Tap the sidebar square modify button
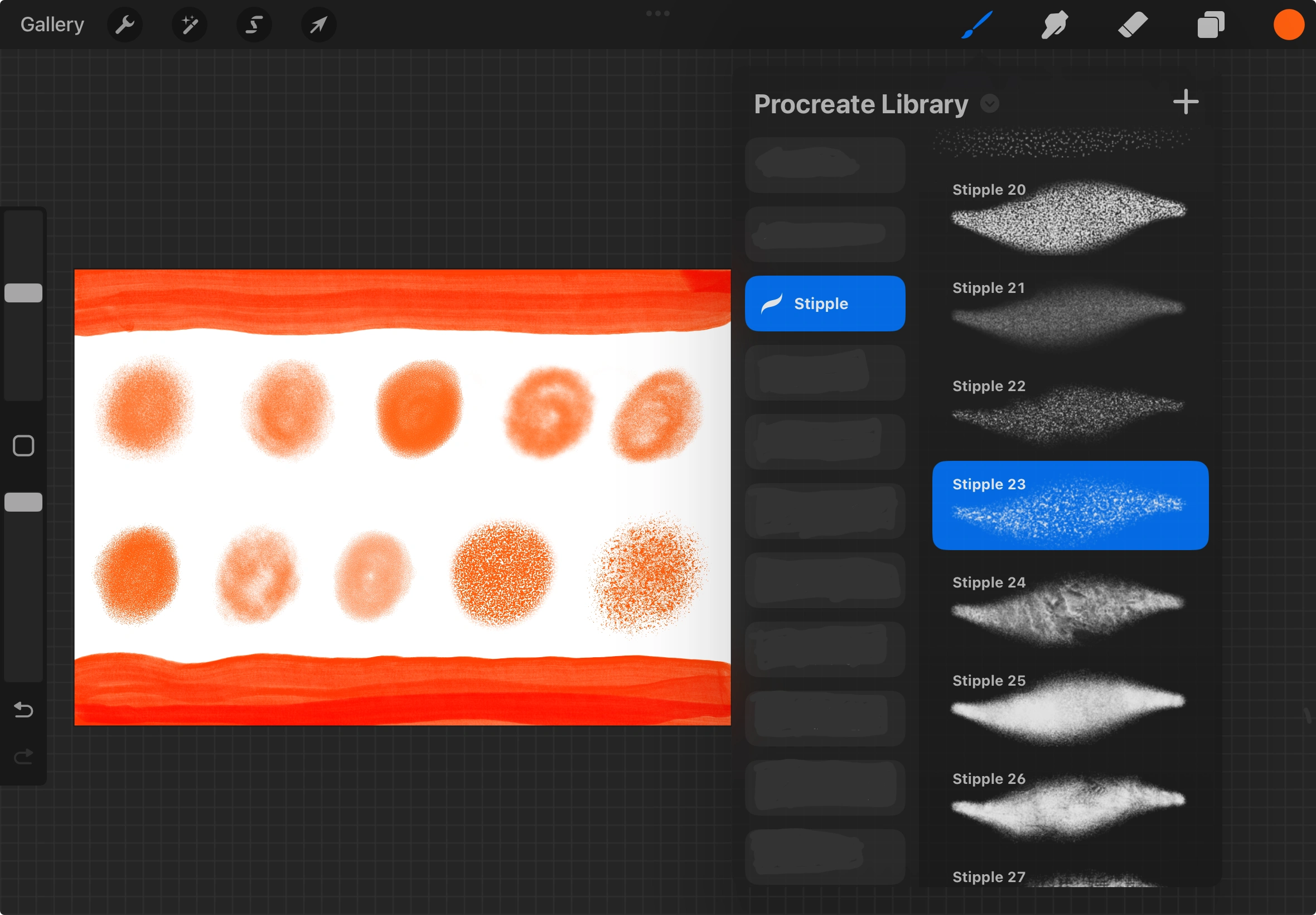Screen dimensions: 1316x915 [x=23, y=445]
